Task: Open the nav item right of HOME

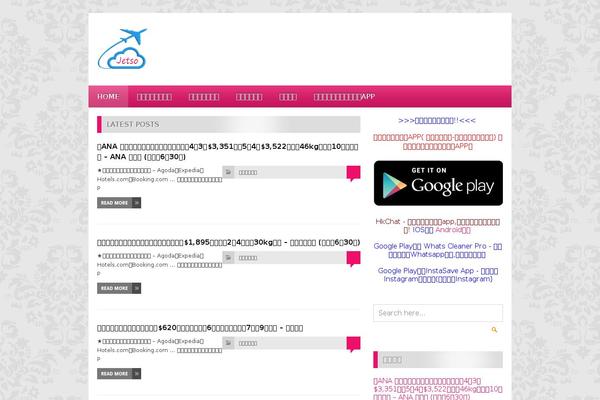Action: click(x=154, y=96)
